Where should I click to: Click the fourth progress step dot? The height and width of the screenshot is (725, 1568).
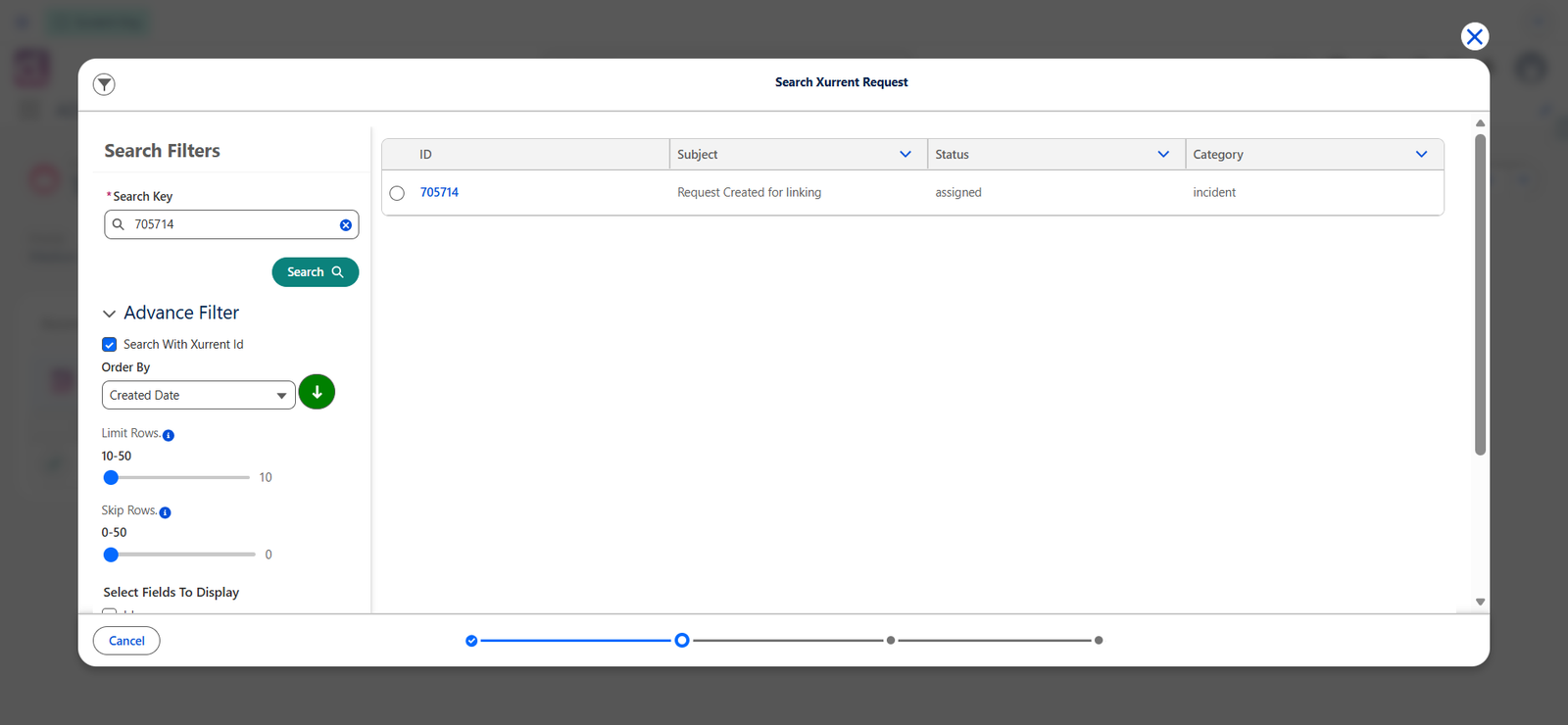coord(1099,641)
